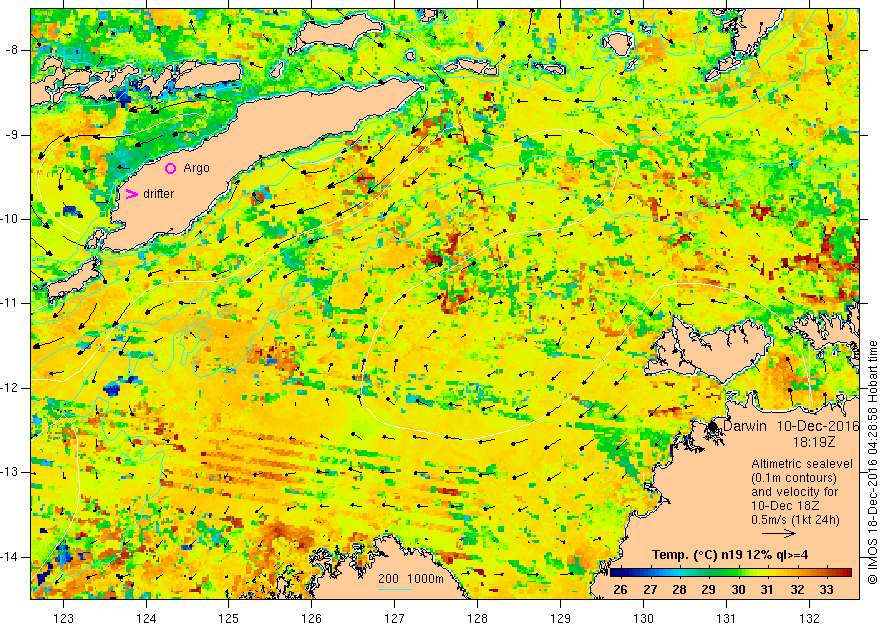
Task: Click the temperature color scale bar
Action: point(731,573)
